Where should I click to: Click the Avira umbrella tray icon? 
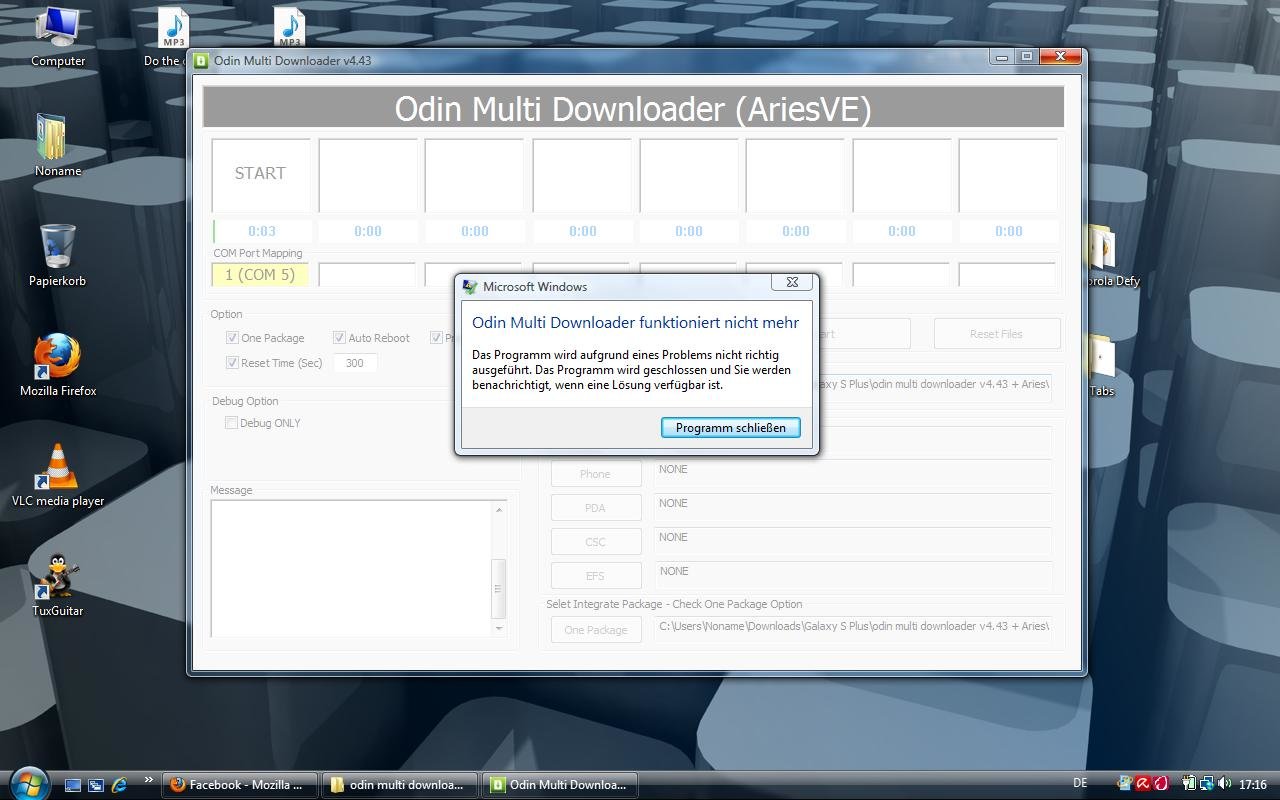click(x=1143, y=784)
